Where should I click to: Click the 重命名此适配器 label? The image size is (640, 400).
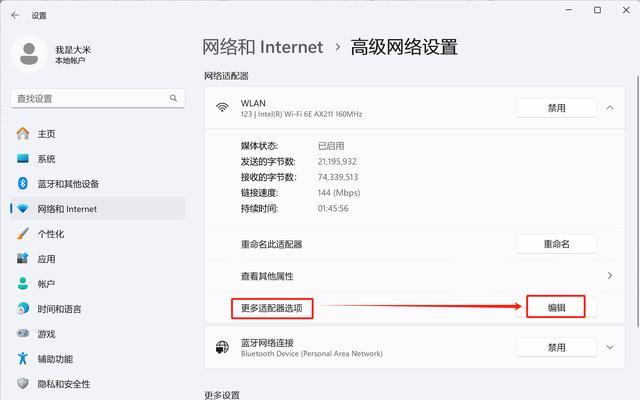pyautogui.click(x=271, y=244)
